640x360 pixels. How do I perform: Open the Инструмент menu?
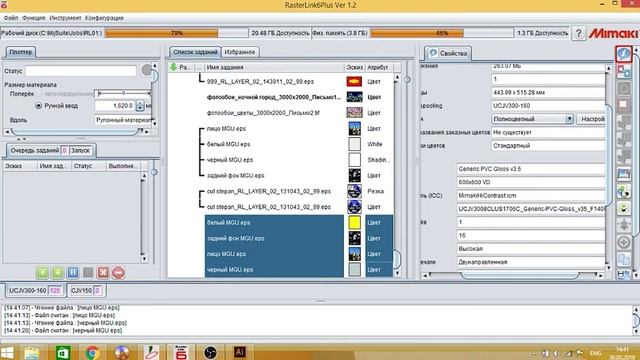pos(65,18)
